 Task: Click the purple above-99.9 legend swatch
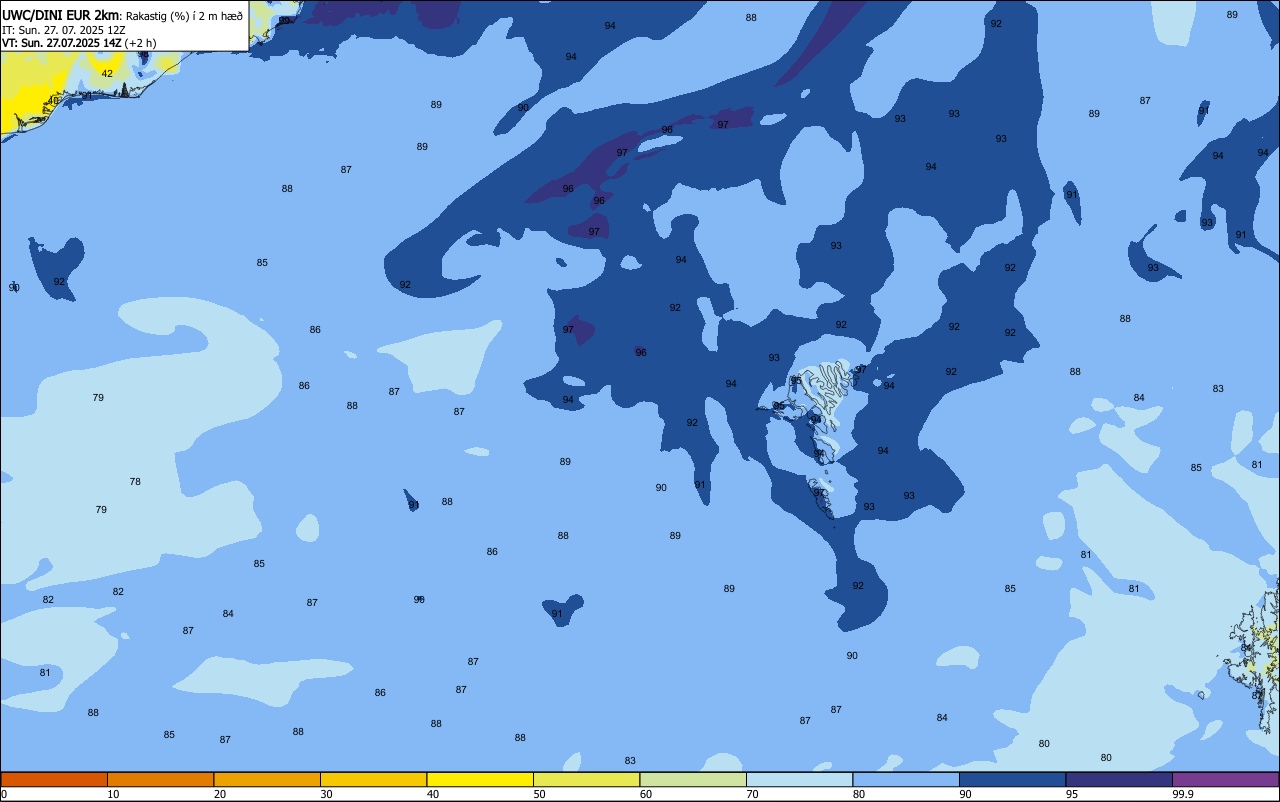coord(1225,779)
